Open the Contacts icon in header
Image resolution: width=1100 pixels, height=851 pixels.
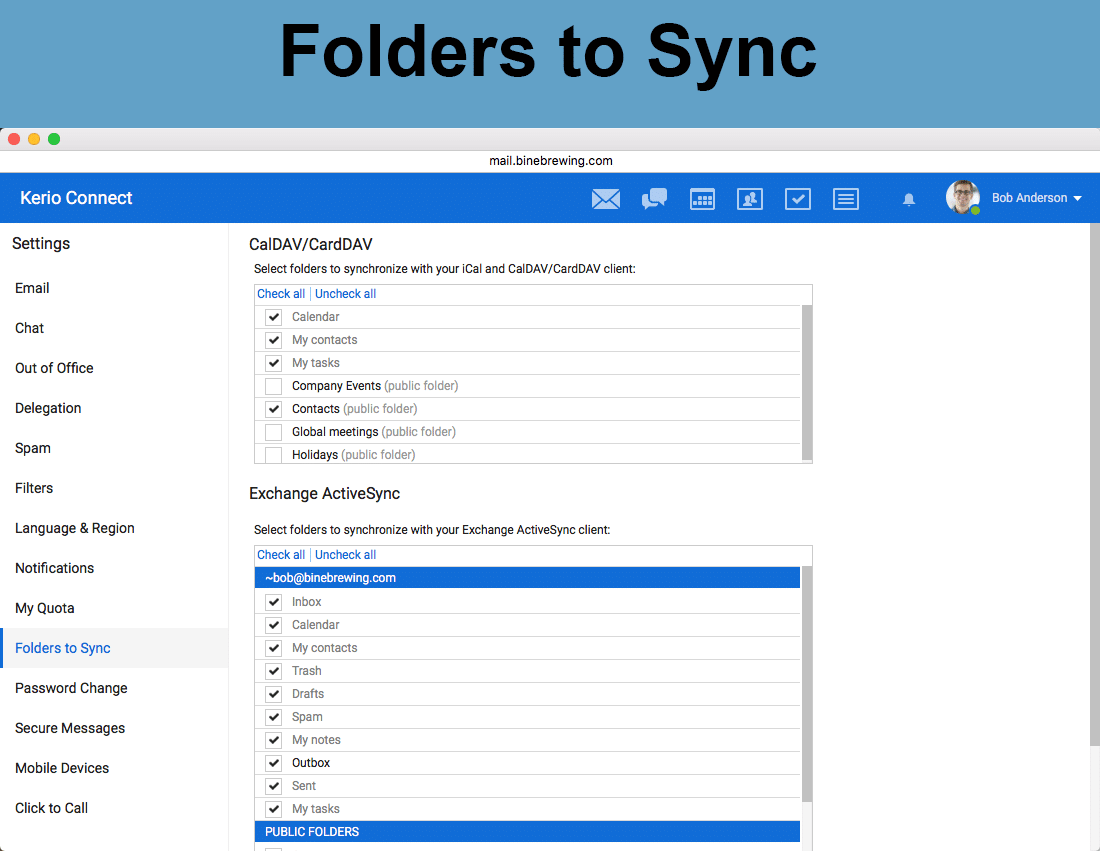pyautogui.click(x=750, y=199)
